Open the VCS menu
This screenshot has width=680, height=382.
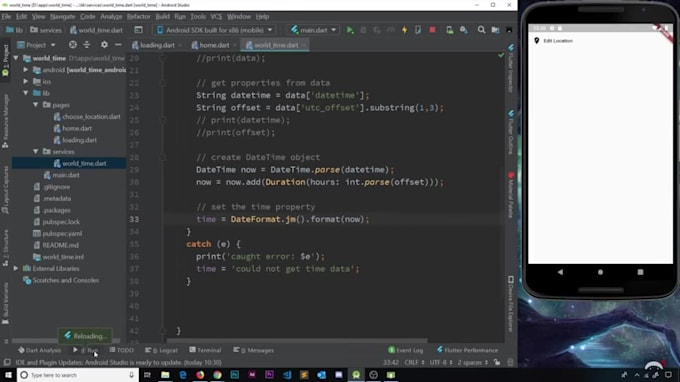[x=216, y=16]
